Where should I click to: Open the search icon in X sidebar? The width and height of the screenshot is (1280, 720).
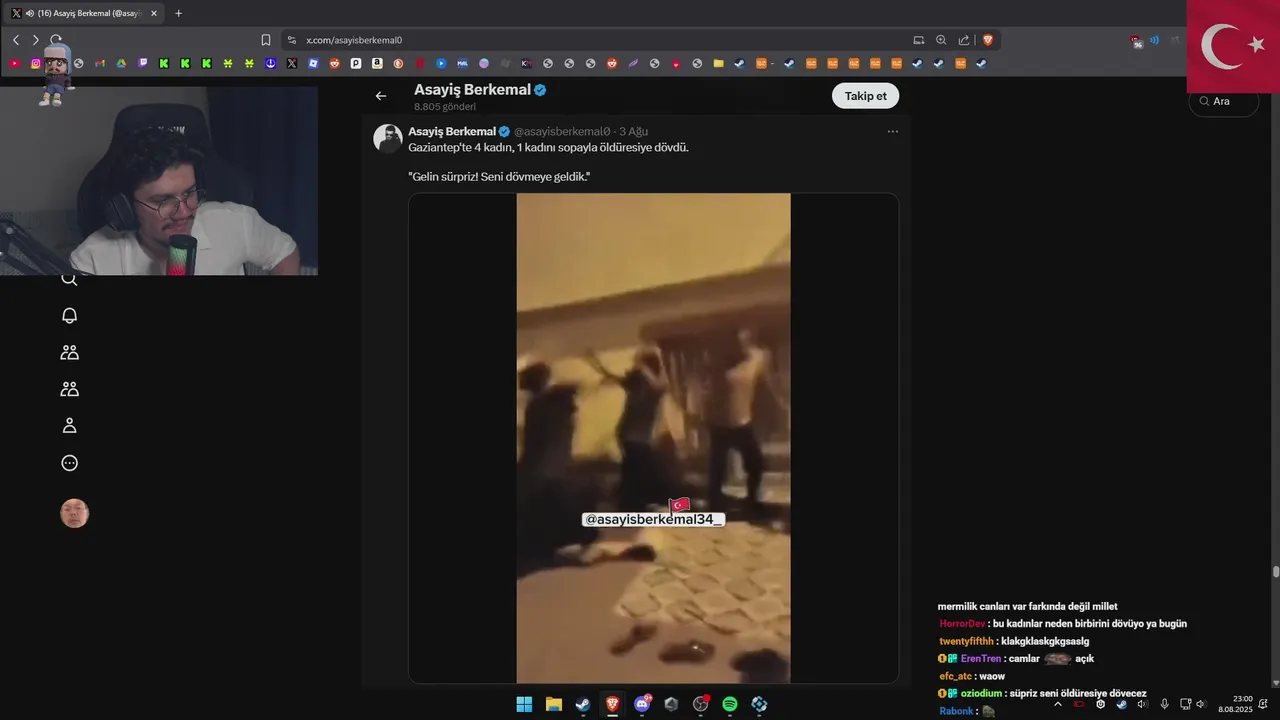tap(69, 279)
